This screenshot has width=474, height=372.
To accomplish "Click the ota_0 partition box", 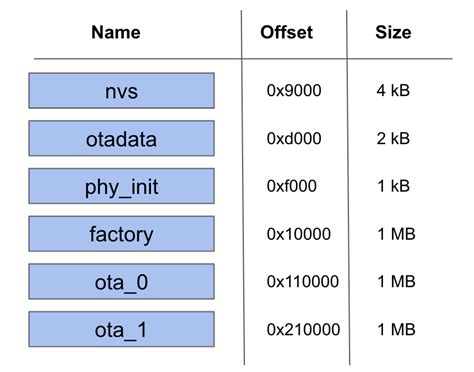I will point(121,281).
